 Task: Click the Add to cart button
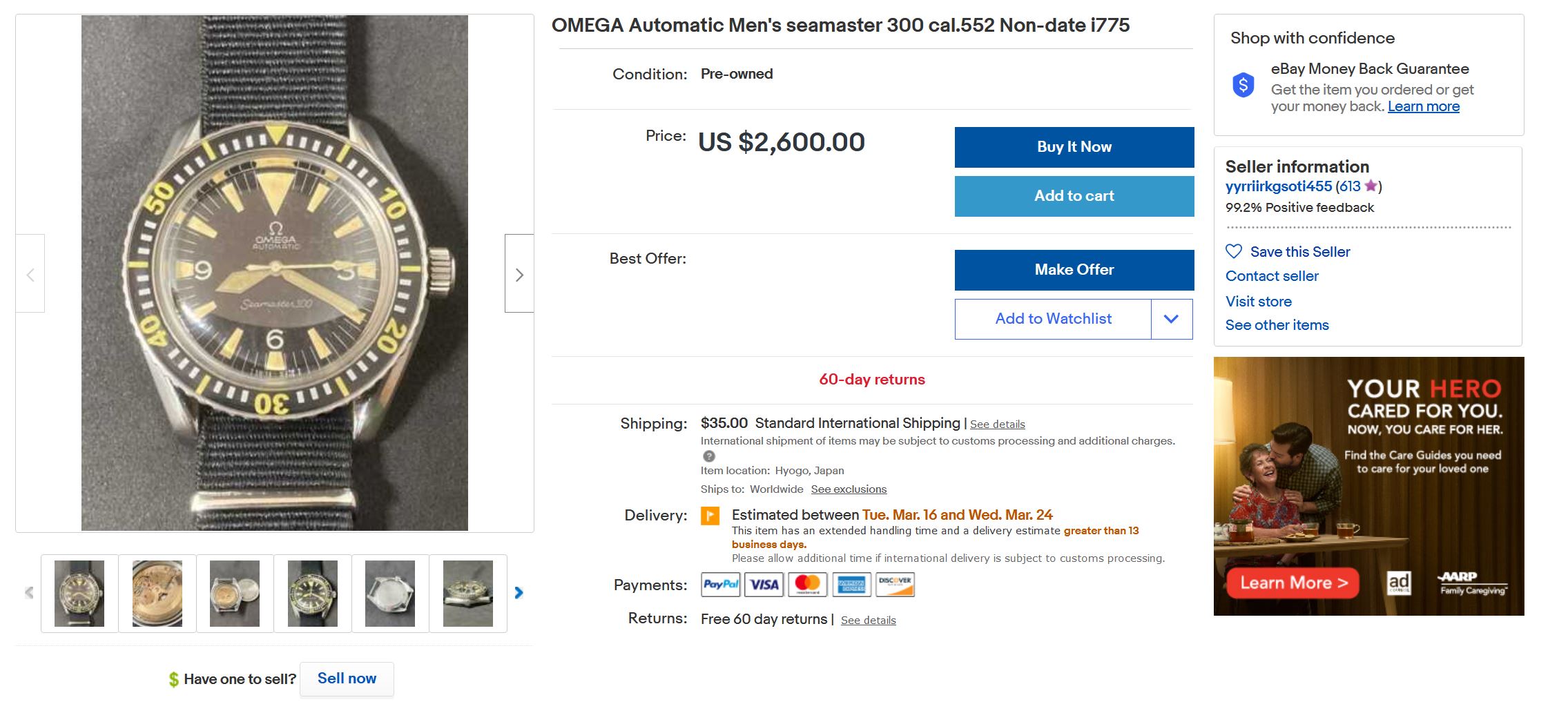click(x=1074, y=196)
